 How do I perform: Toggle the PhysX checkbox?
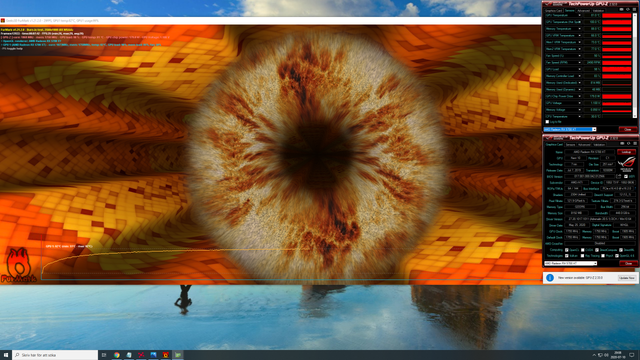pos(603,256)
